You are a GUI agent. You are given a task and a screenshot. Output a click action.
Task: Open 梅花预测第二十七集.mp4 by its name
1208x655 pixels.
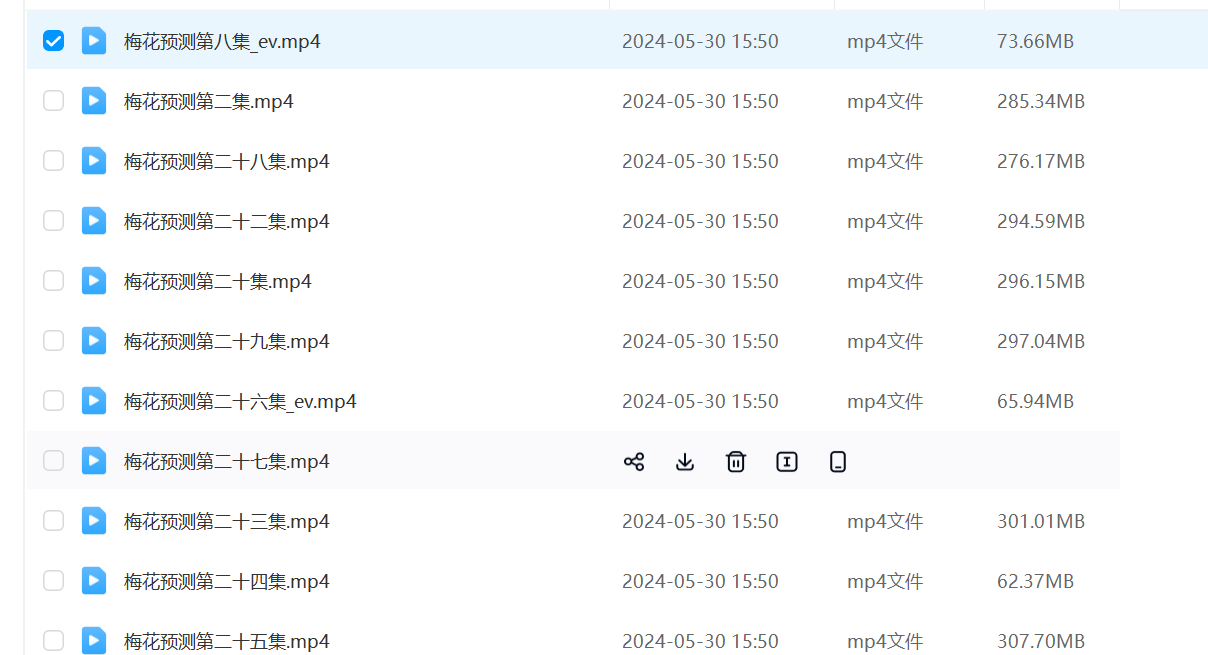coord(226,461)
